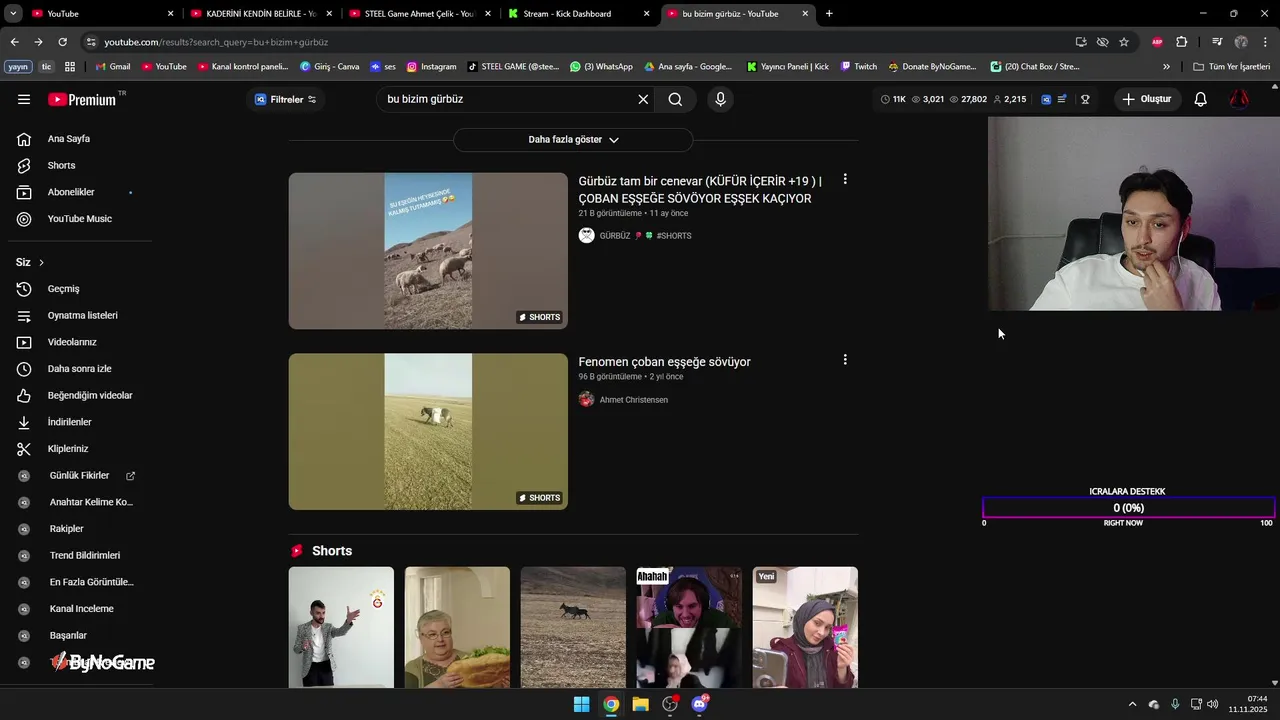This screenshot has height=720, width=1280.
Task: Open the Yeni labeled Shorts card
Action: [805, 627]
